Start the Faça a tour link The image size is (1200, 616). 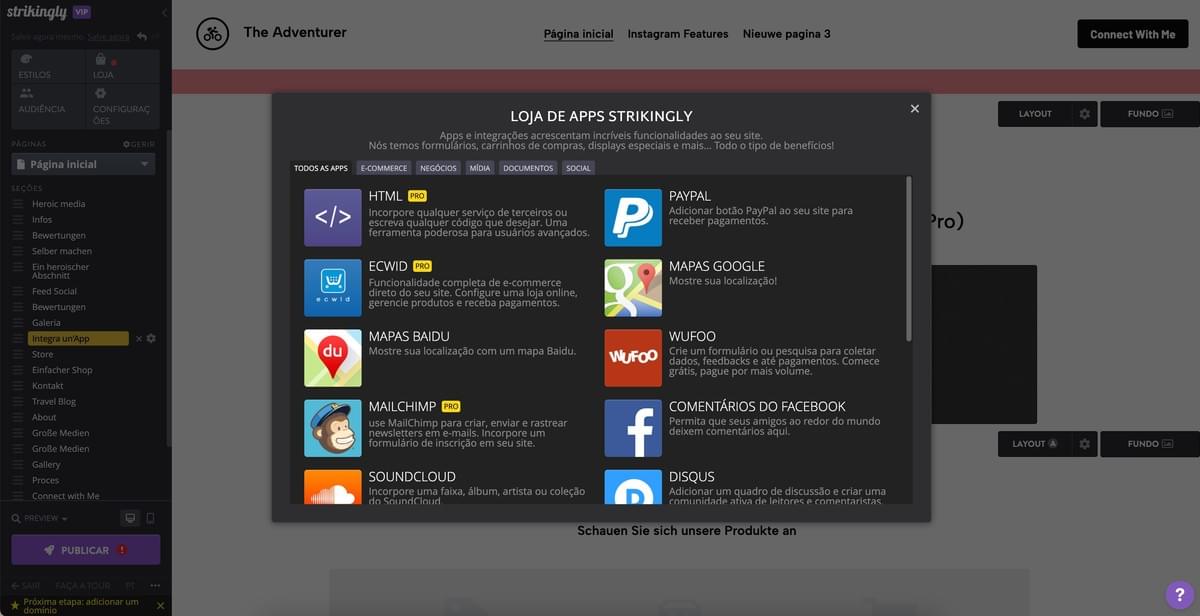(x=83, y=585)
